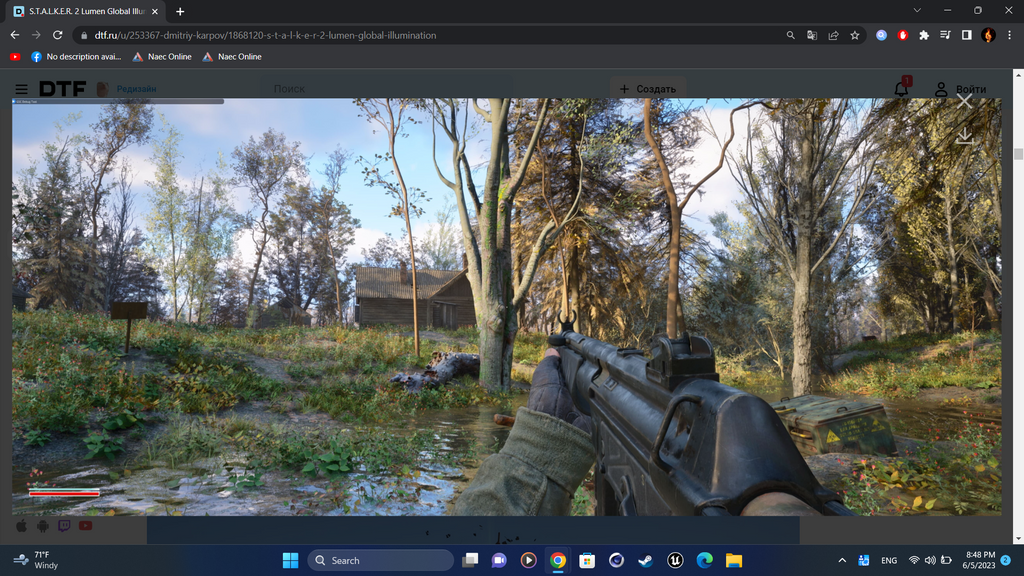
Task: Open the Android app link icon
Action: pos(42,526)
